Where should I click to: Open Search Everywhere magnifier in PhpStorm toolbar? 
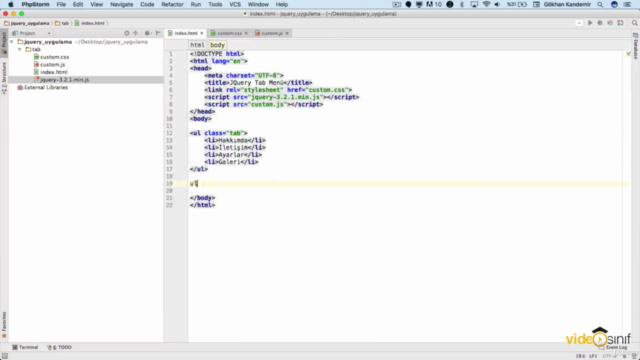pyautogui.click(x=634, y=23)
